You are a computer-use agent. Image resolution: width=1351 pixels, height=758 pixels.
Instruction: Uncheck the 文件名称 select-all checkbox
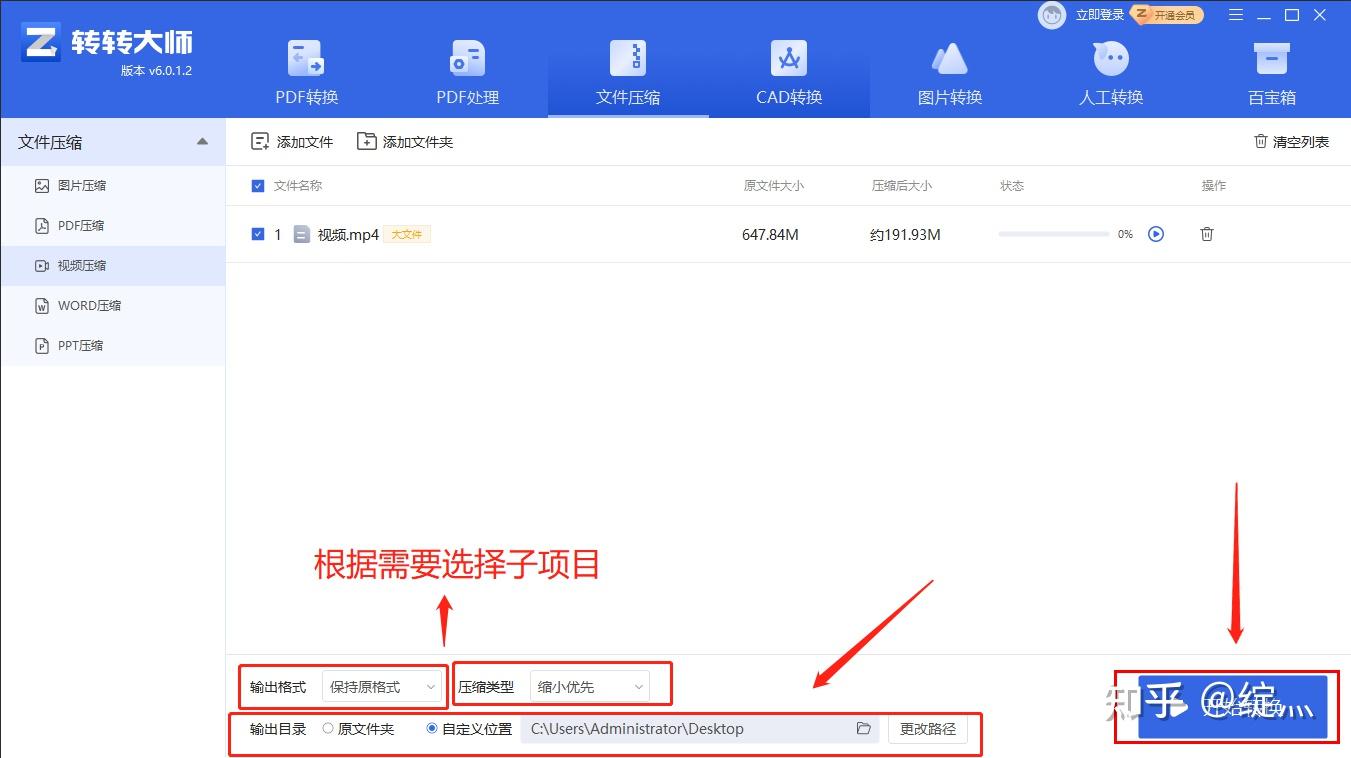(x=257, y=185)
